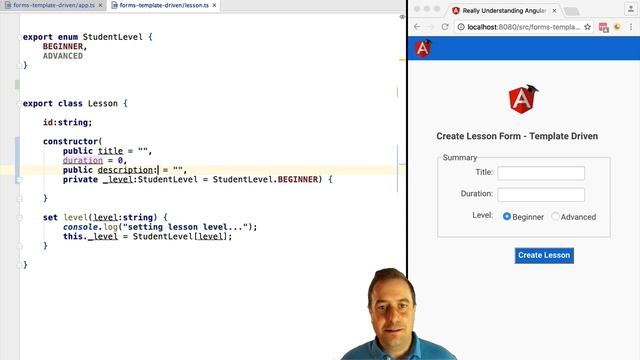Click the 'duration' parameter in constructor

(x=83, y=160)
